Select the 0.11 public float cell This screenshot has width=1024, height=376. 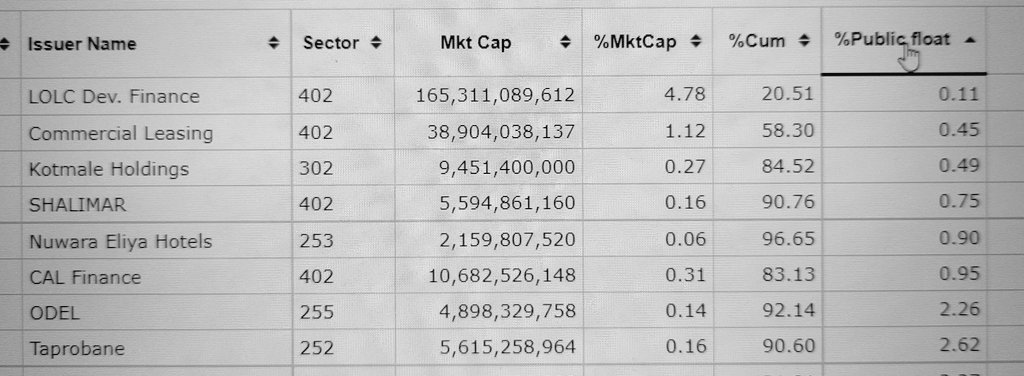[959, 95]
